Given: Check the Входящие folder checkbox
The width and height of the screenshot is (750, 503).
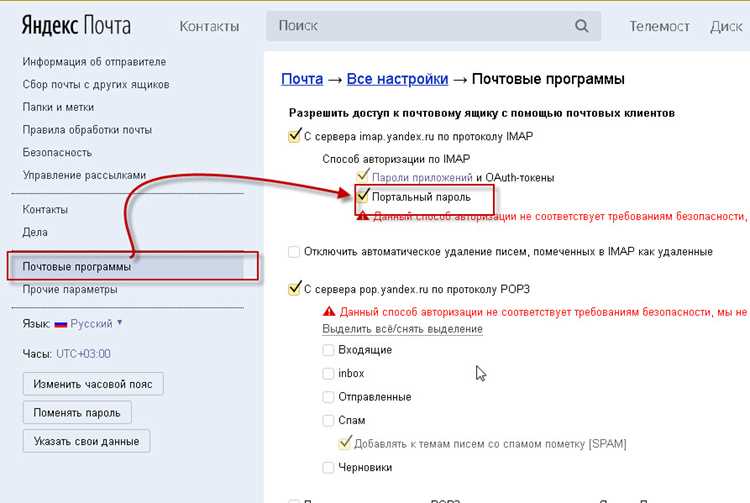Looking at the screenshot, I should pos(328,350).
